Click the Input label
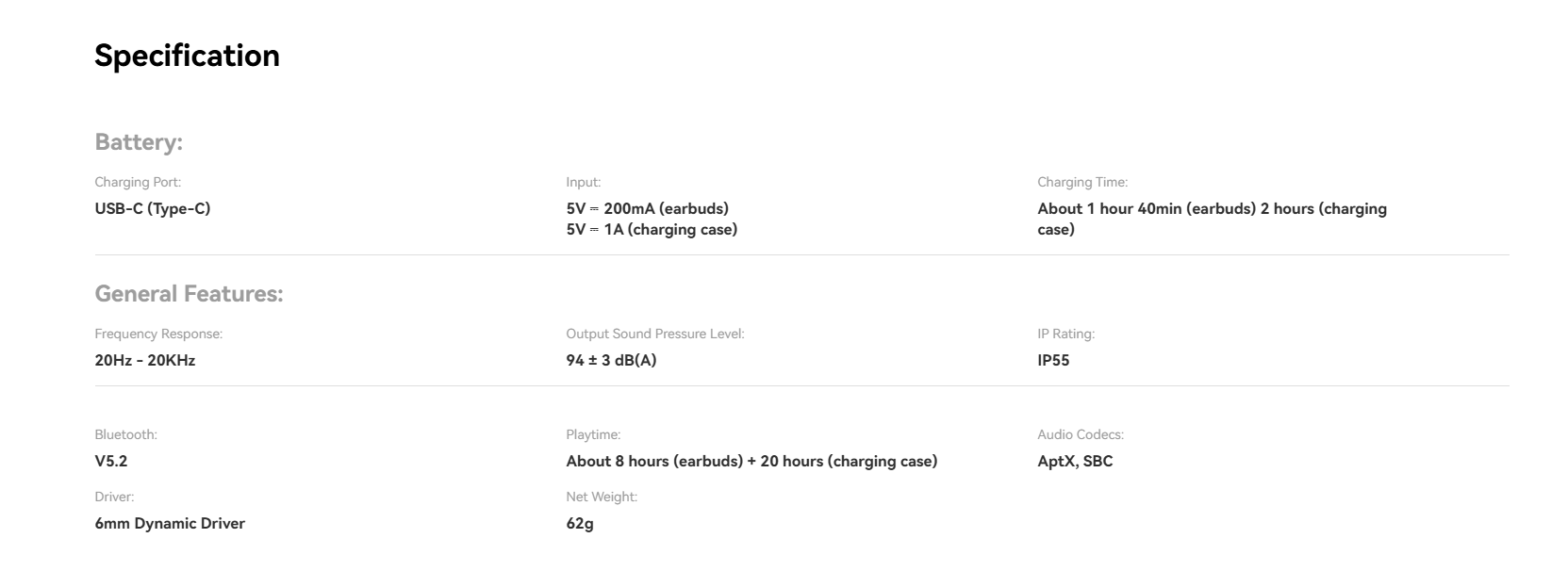 (x=583, y=182)
